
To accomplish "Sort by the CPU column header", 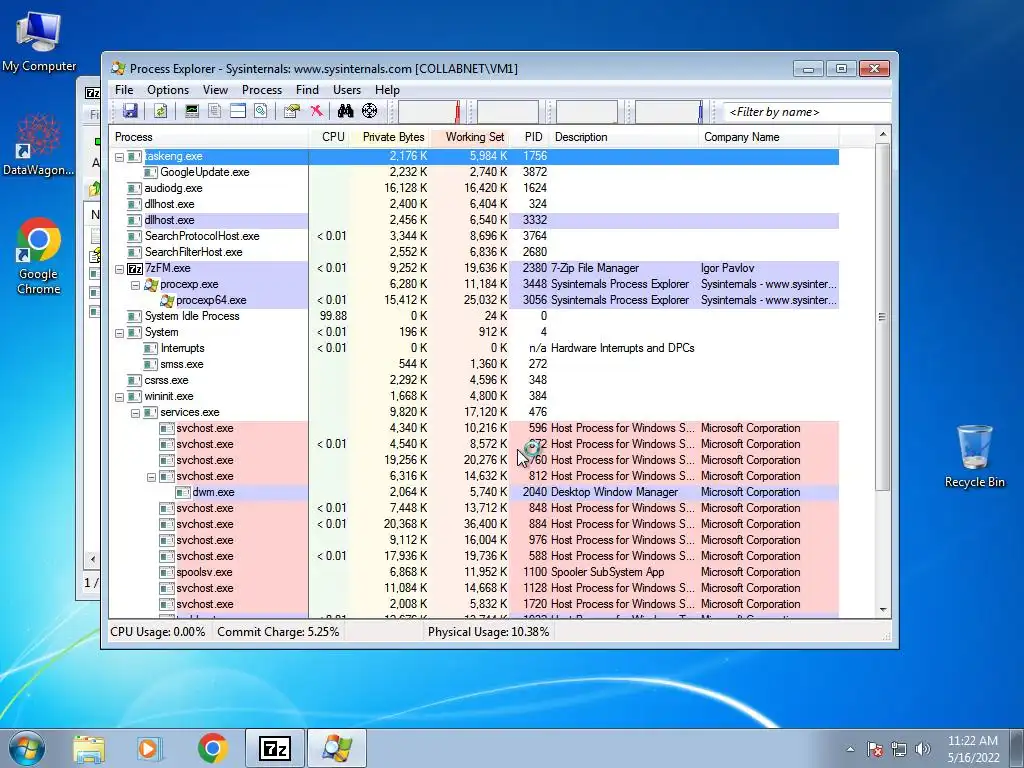I will [329, 137].
